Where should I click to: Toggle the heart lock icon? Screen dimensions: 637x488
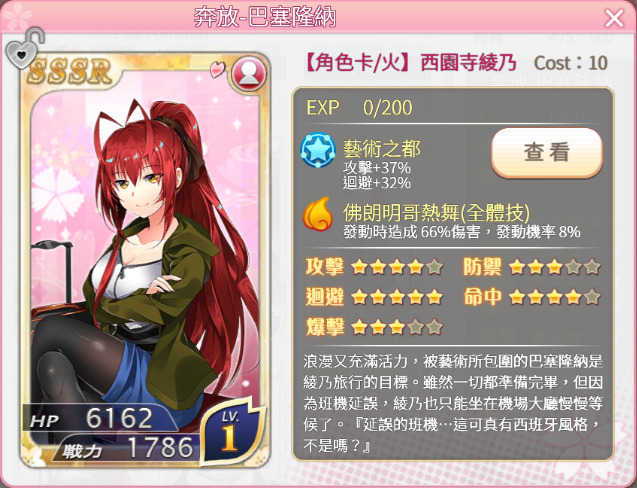click(24, 48)
